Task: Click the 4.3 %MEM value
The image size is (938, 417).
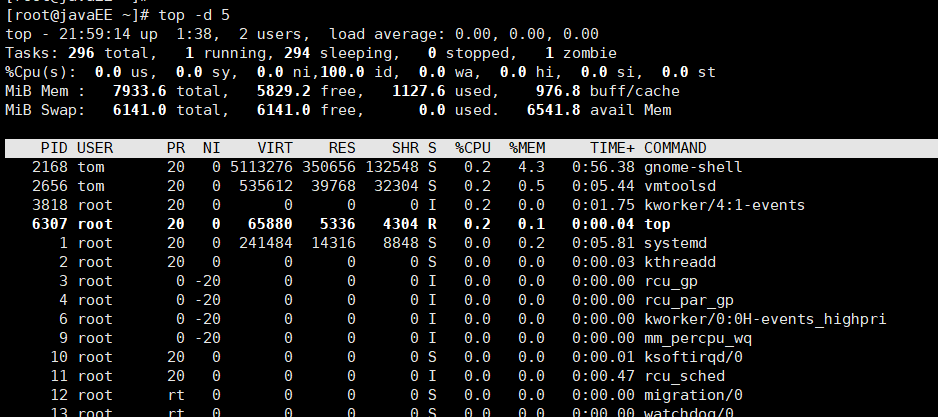Action: (531, 167)
